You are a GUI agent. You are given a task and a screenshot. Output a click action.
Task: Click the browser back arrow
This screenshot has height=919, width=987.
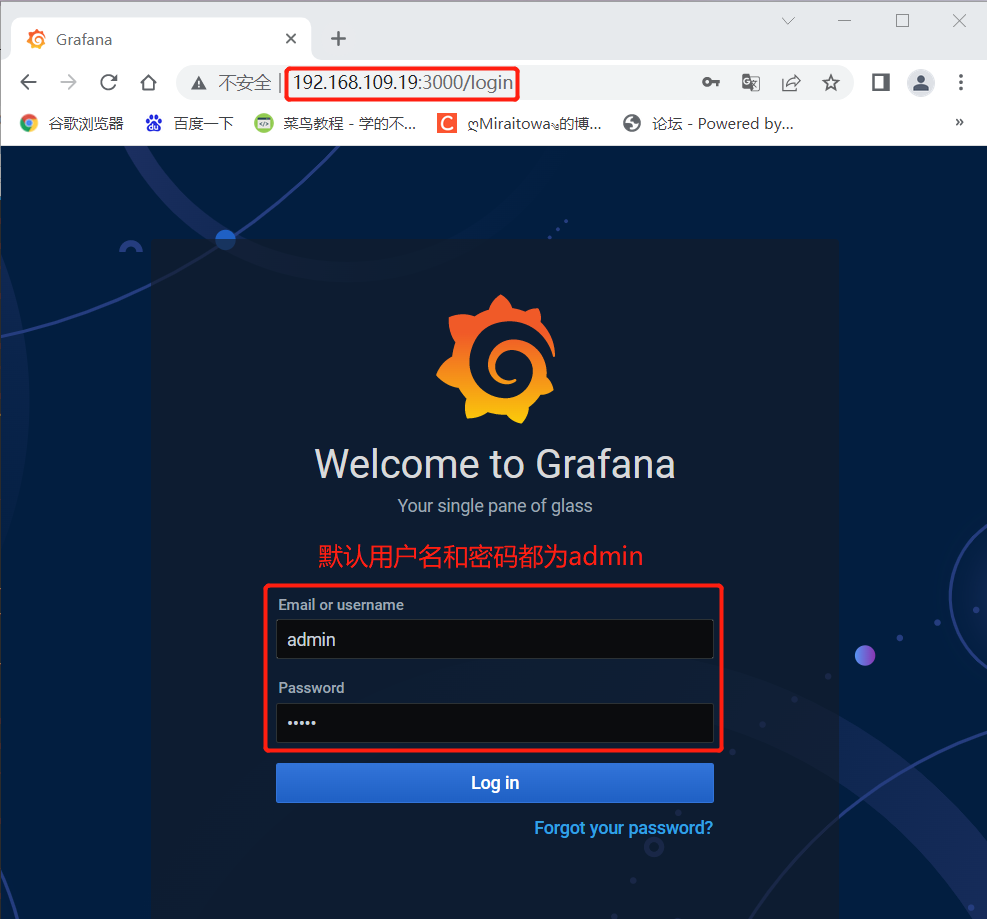(28, 82)
